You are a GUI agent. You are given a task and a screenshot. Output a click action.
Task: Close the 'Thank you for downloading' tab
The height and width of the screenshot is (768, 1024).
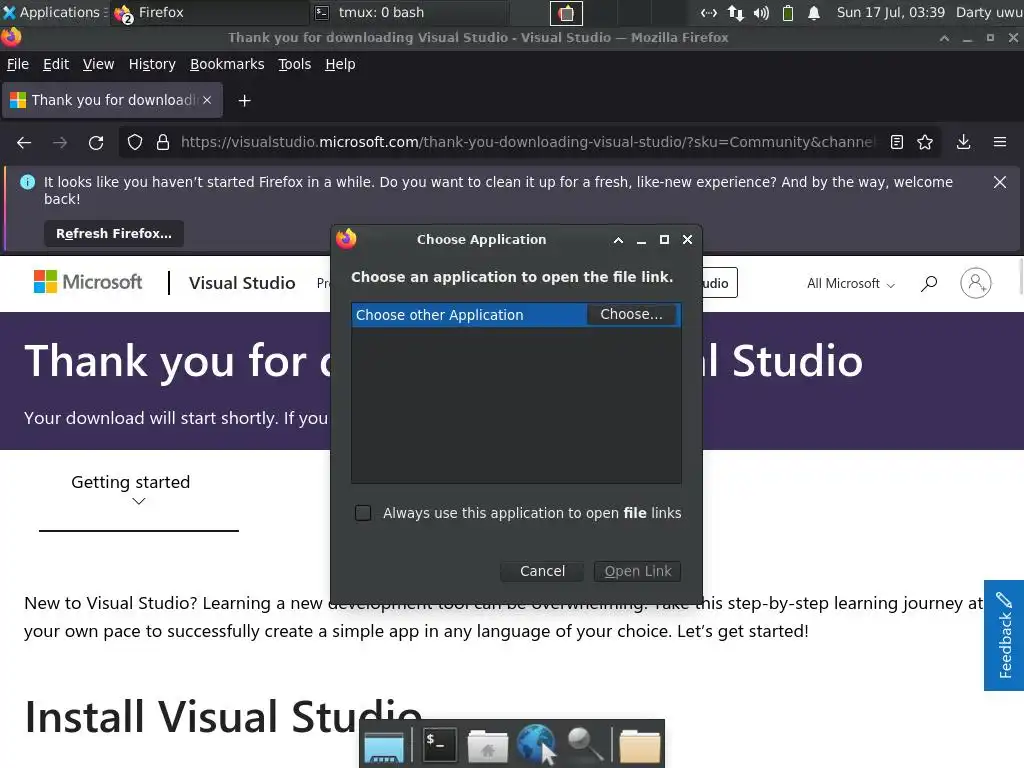[207, 100]
